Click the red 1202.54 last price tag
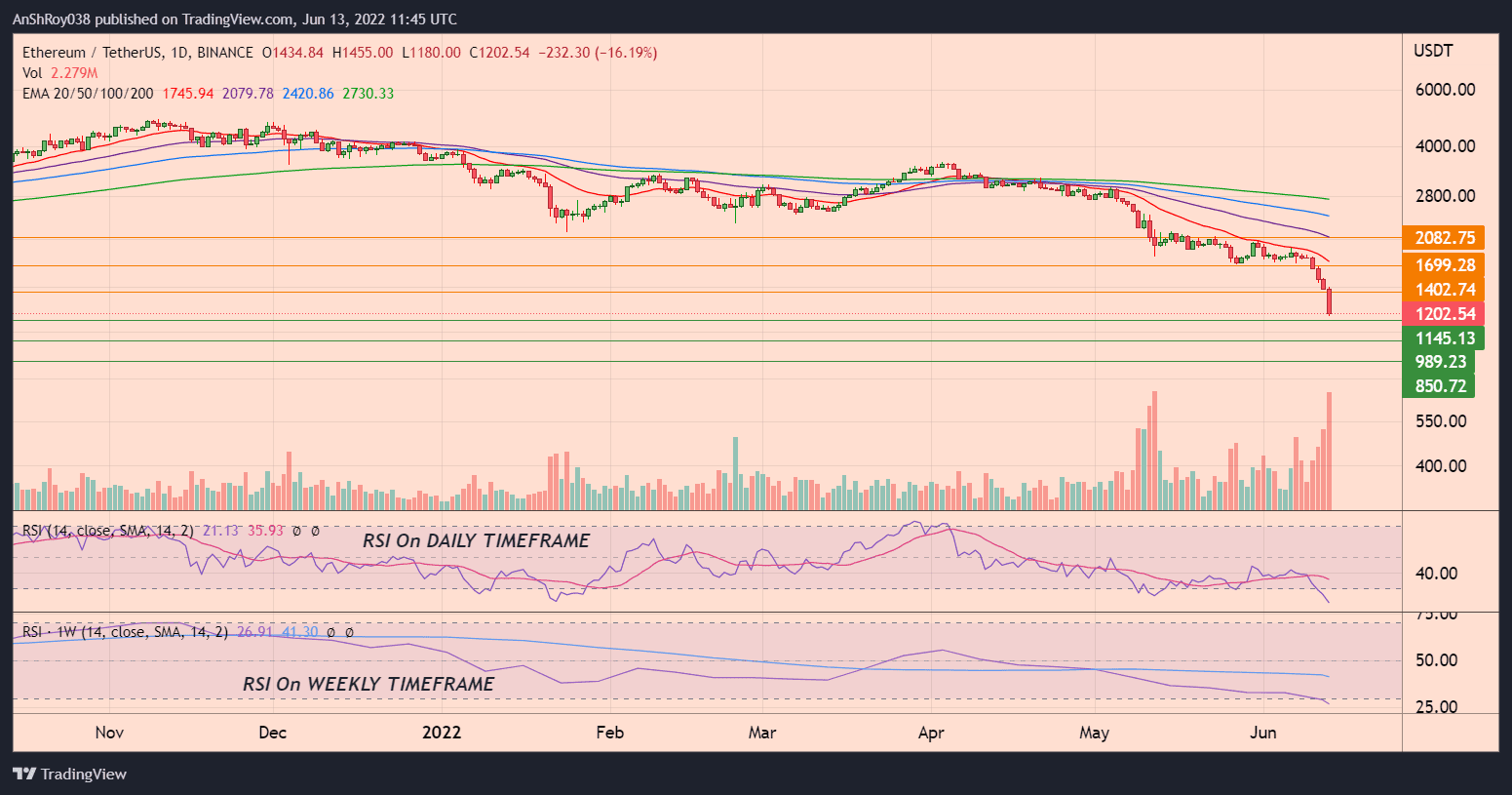The image size is (1512, 795). coord(1446,313)
